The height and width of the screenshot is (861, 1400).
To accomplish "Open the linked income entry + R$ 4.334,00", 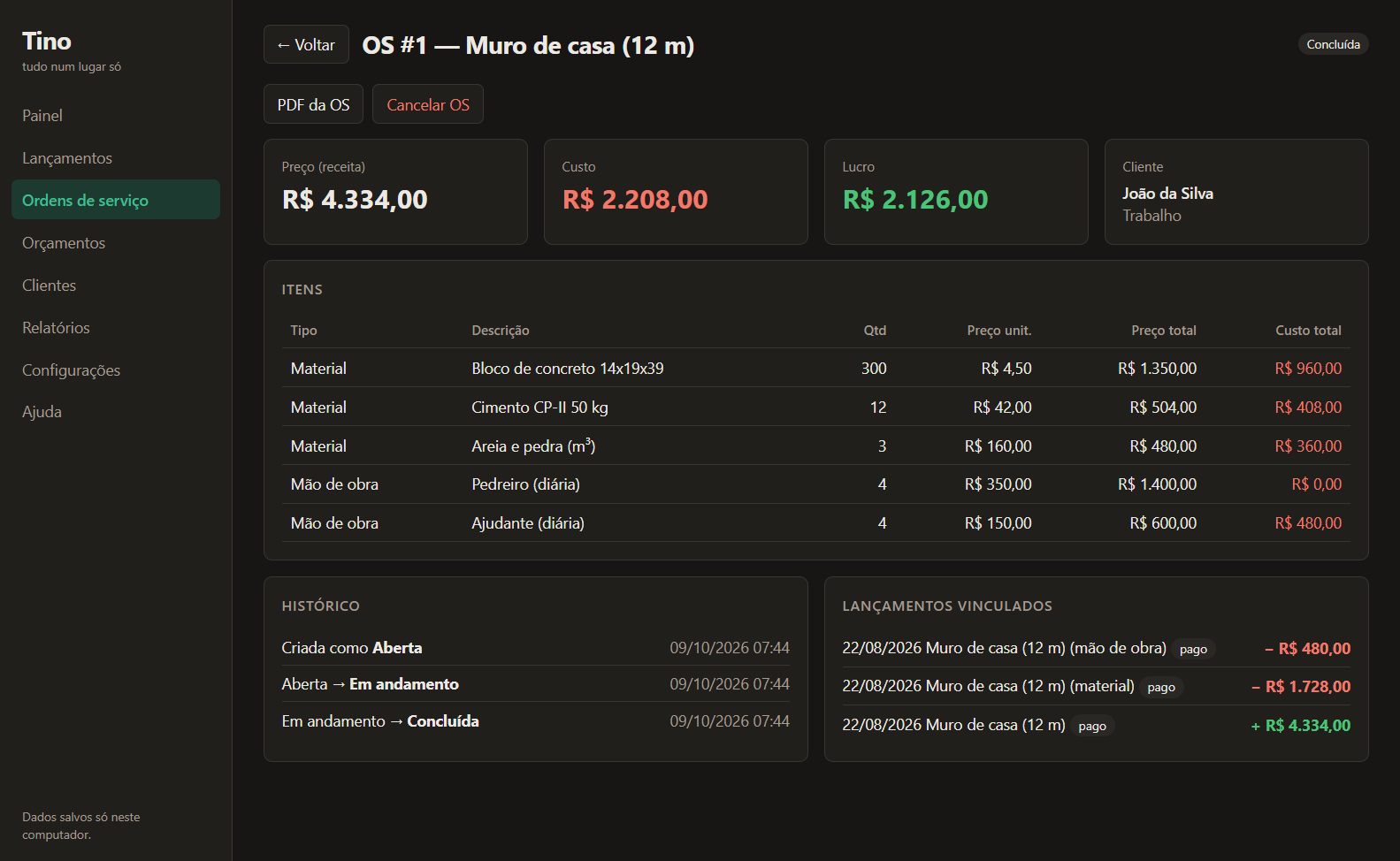I will coord(1096,725).
